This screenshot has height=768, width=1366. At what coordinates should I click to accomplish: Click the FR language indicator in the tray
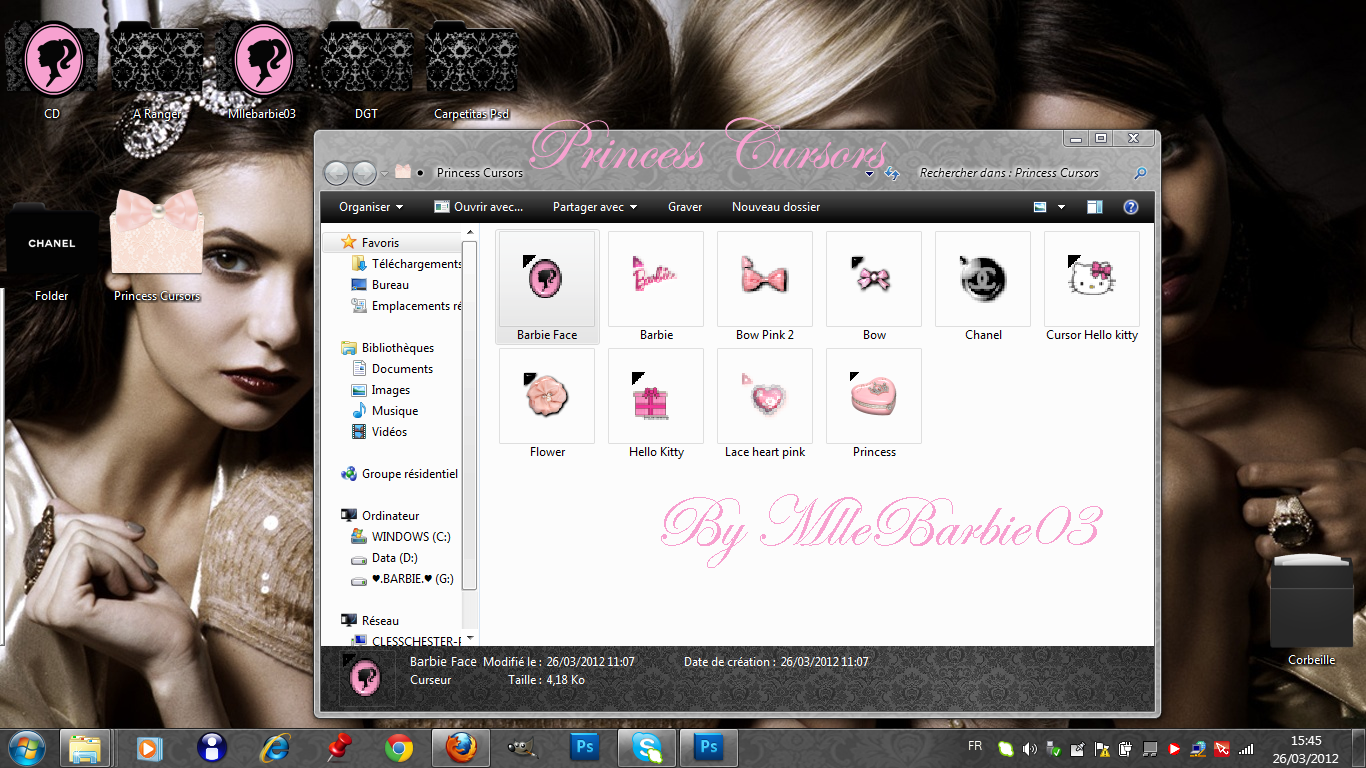pos(975,746)
